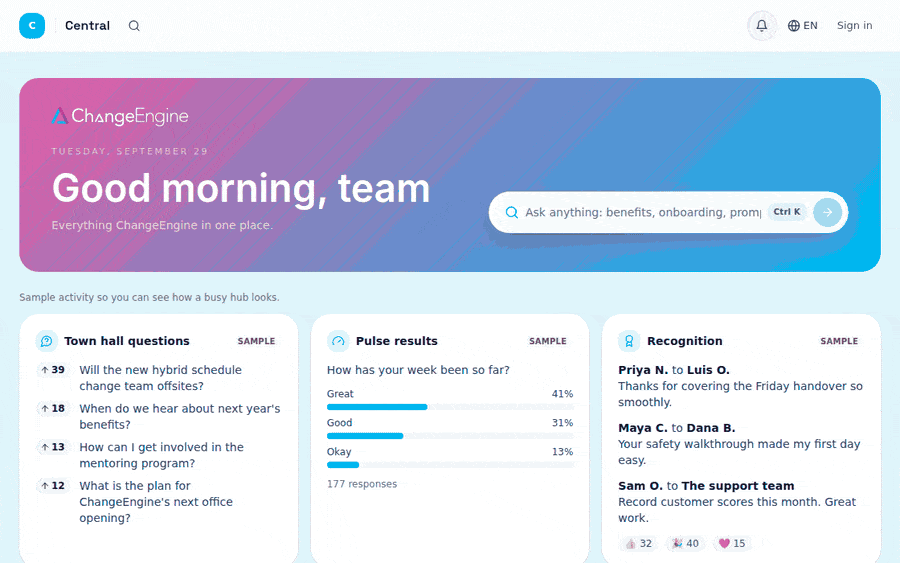Click the '177 responses' text
The width and height of the screenshot is (900, 563).
pyautogui.click(x=362, y=484)
